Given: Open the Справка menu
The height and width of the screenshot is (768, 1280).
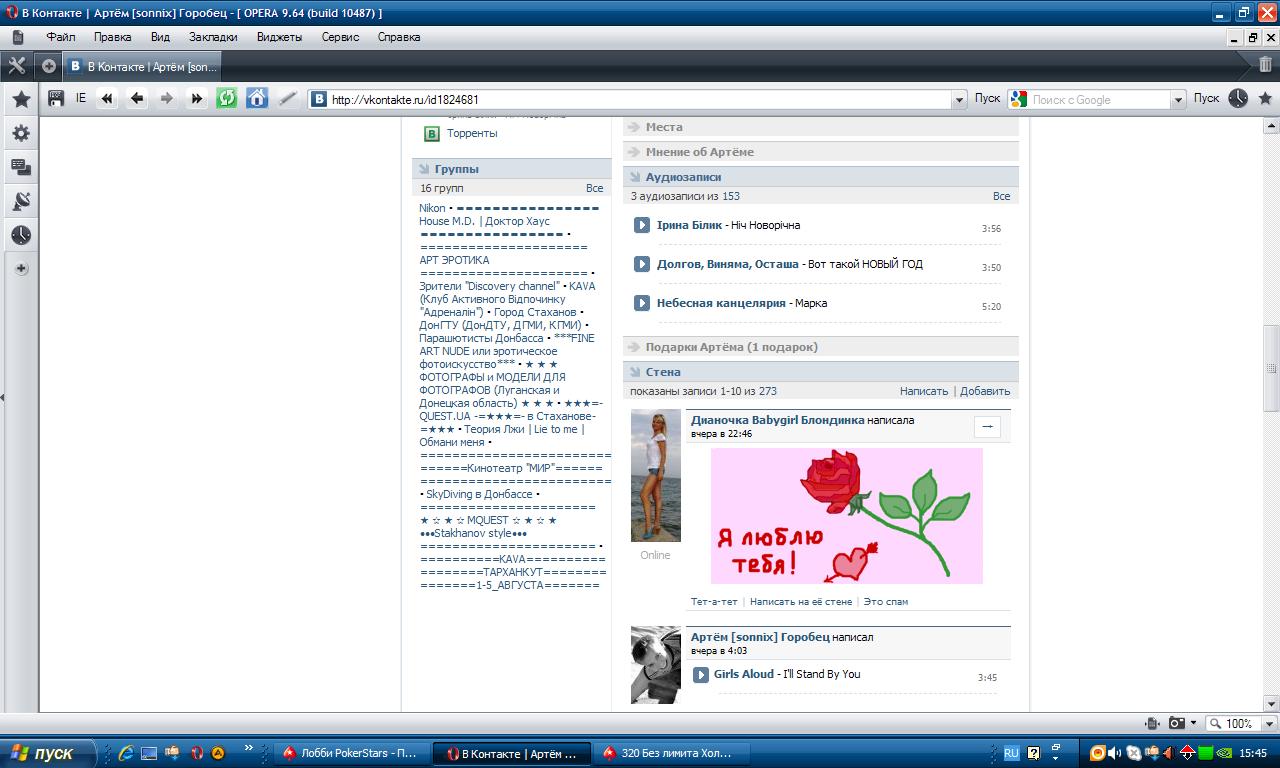Looking at the screenshot, I should pos(399,37).
